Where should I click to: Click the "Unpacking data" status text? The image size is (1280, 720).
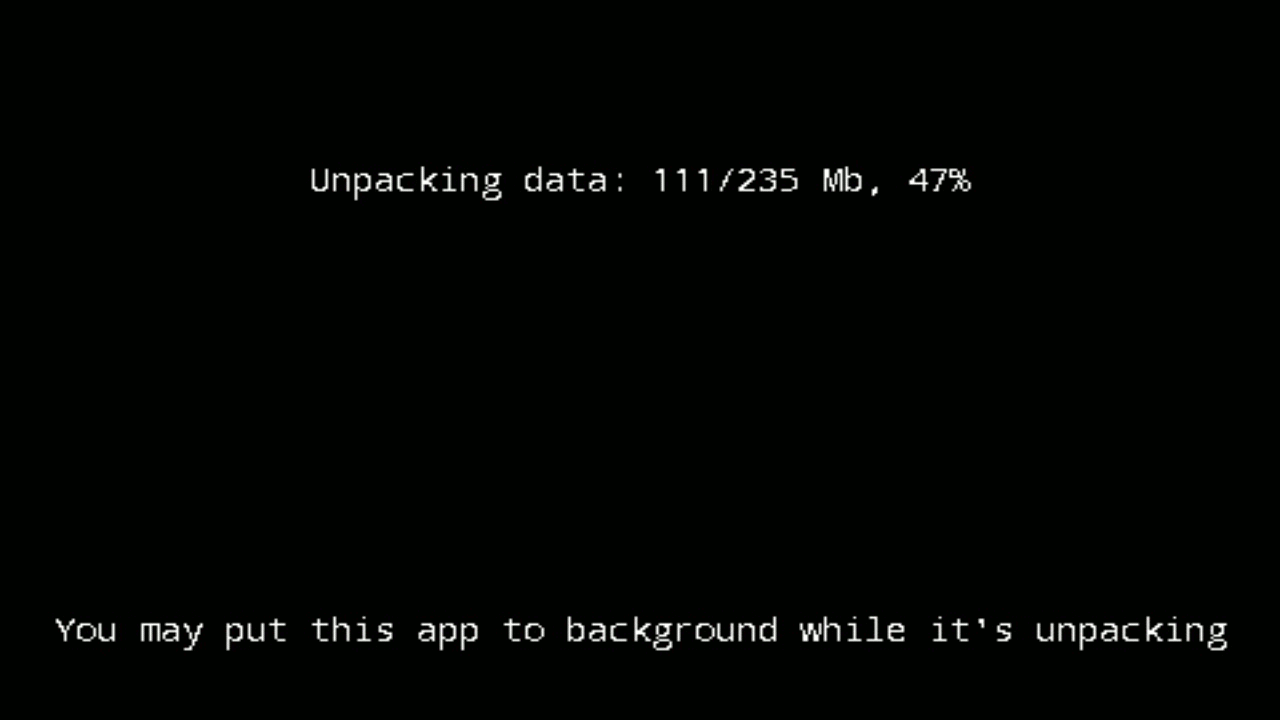click(x=640, y=182)
